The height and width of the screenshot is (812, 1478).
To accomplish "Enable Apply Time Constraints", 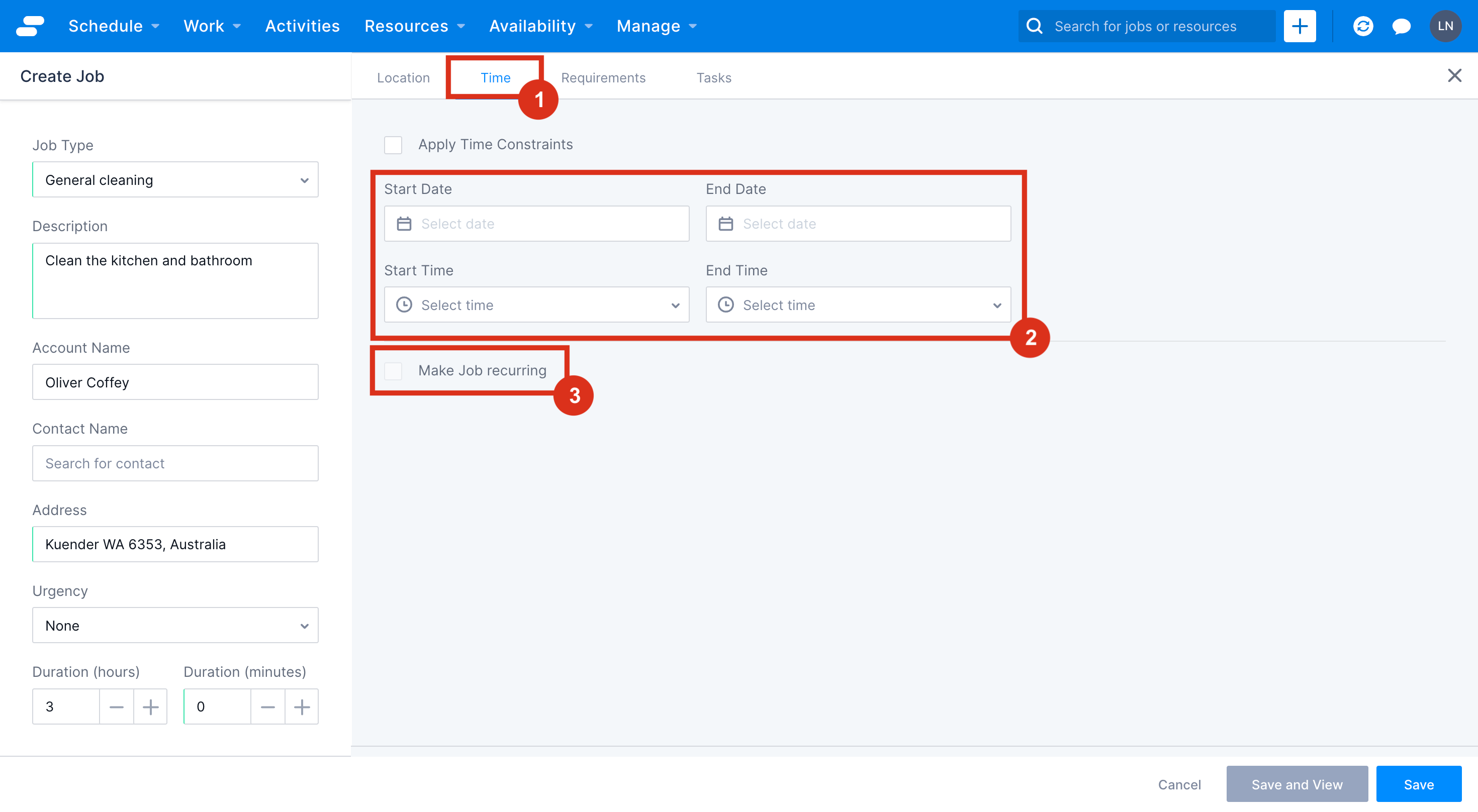I will coord(394,145).
